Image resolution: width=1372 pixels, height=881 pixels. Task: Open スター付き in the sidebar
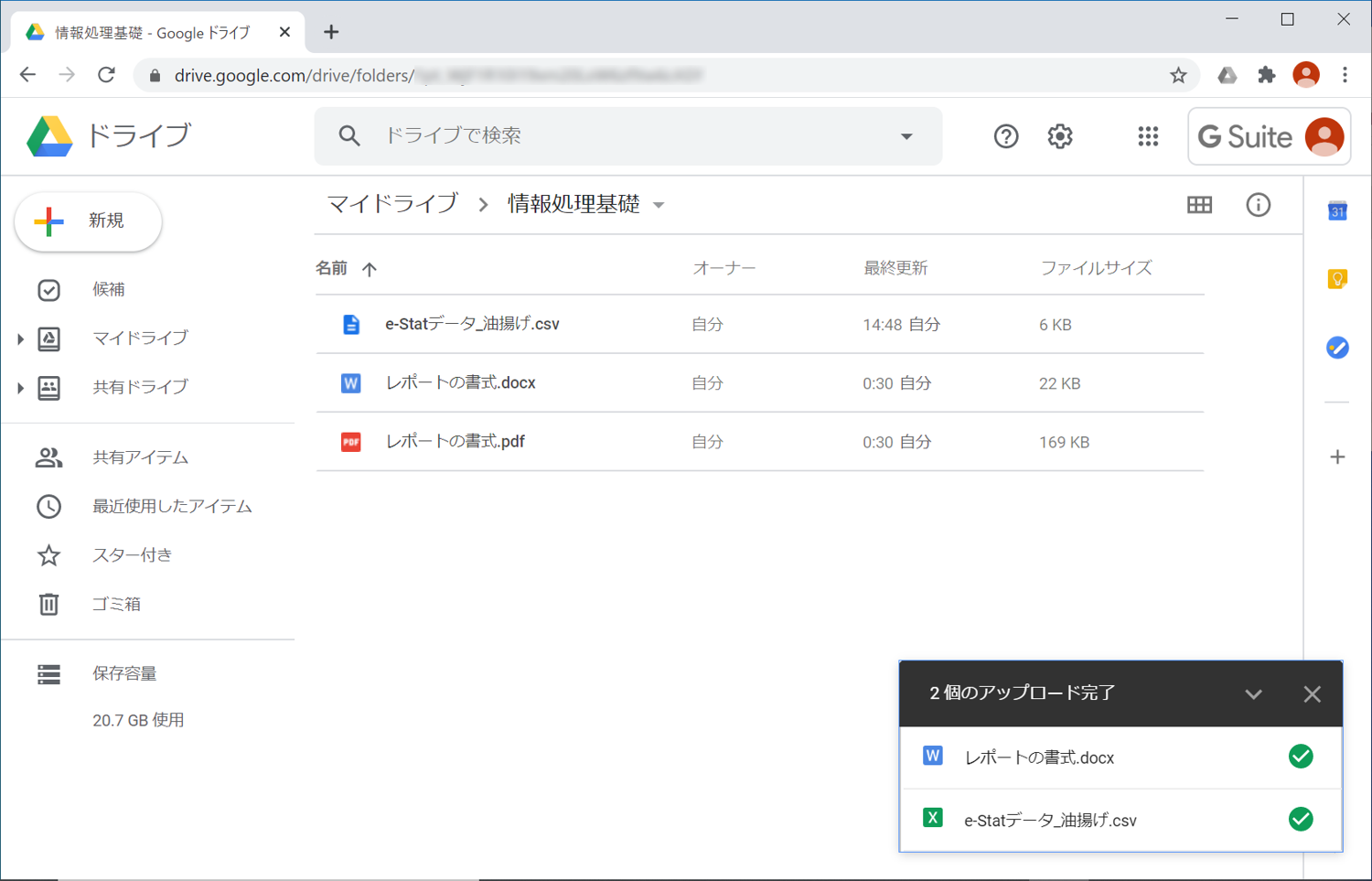coord(132,555)
